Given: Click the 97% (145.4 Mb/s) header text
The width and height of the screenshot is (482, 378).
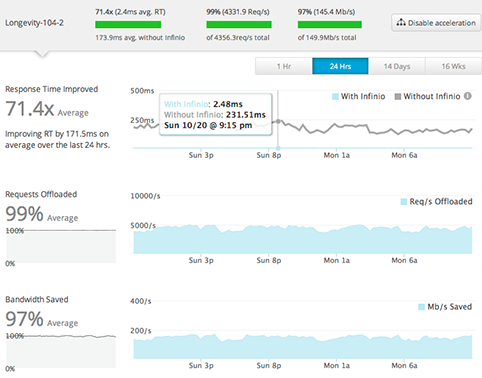Looking at the screenshot, I should [326, 12].
